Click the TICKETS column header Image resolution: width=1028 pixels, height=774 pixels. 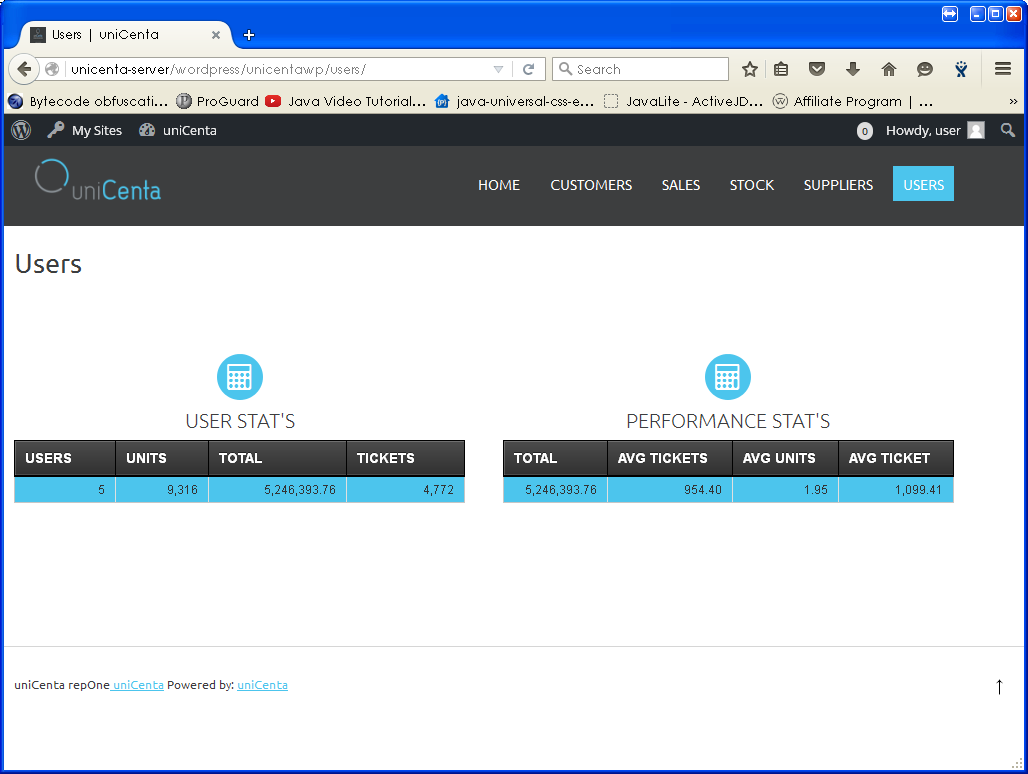click(405, 458)
